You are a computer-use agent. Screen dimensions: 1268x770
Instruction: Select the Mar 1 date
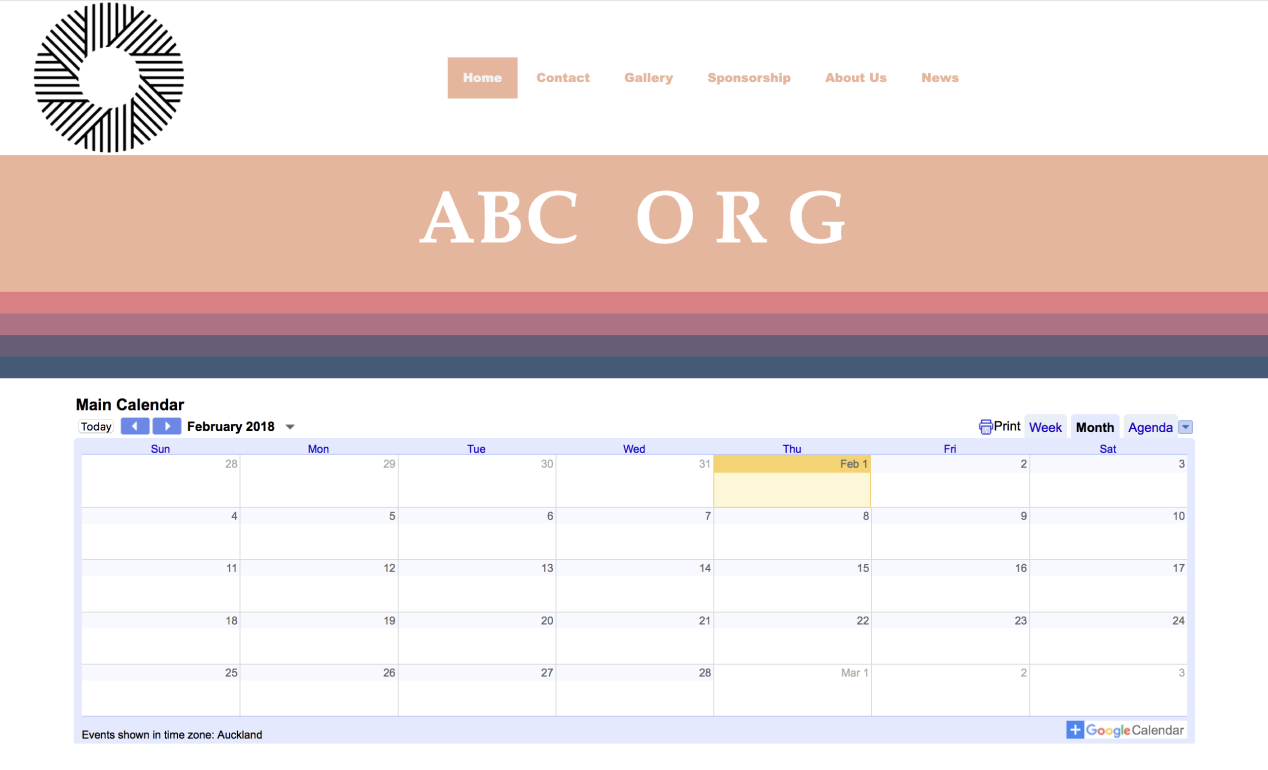pyautogui.click(x=855, y=673)
